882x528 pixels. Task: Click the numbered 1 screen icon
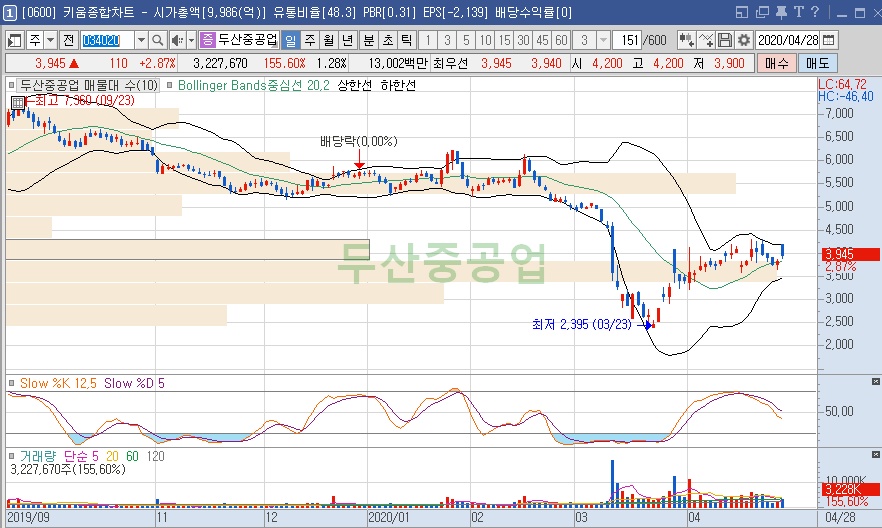(10, 12)
